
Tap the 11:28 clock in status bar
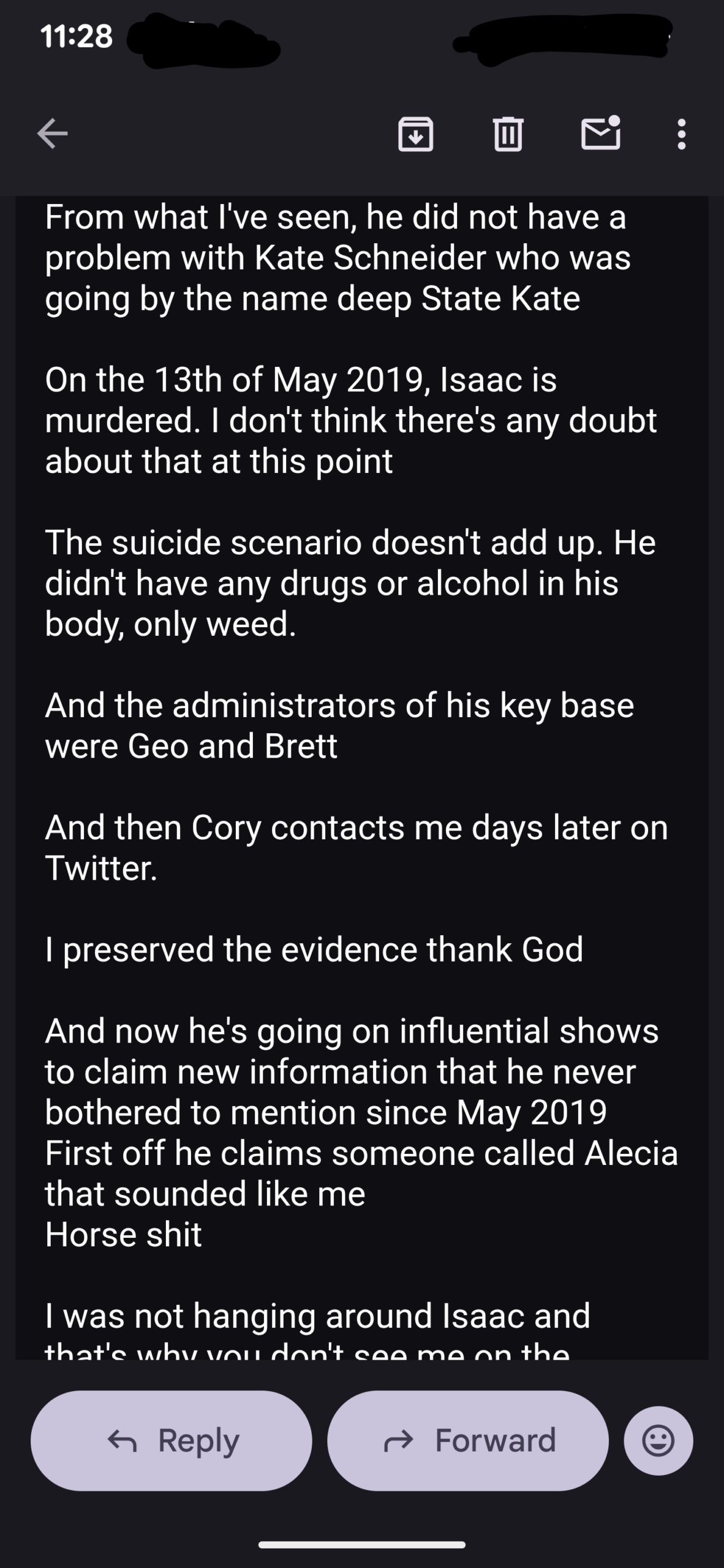[77, 37]
